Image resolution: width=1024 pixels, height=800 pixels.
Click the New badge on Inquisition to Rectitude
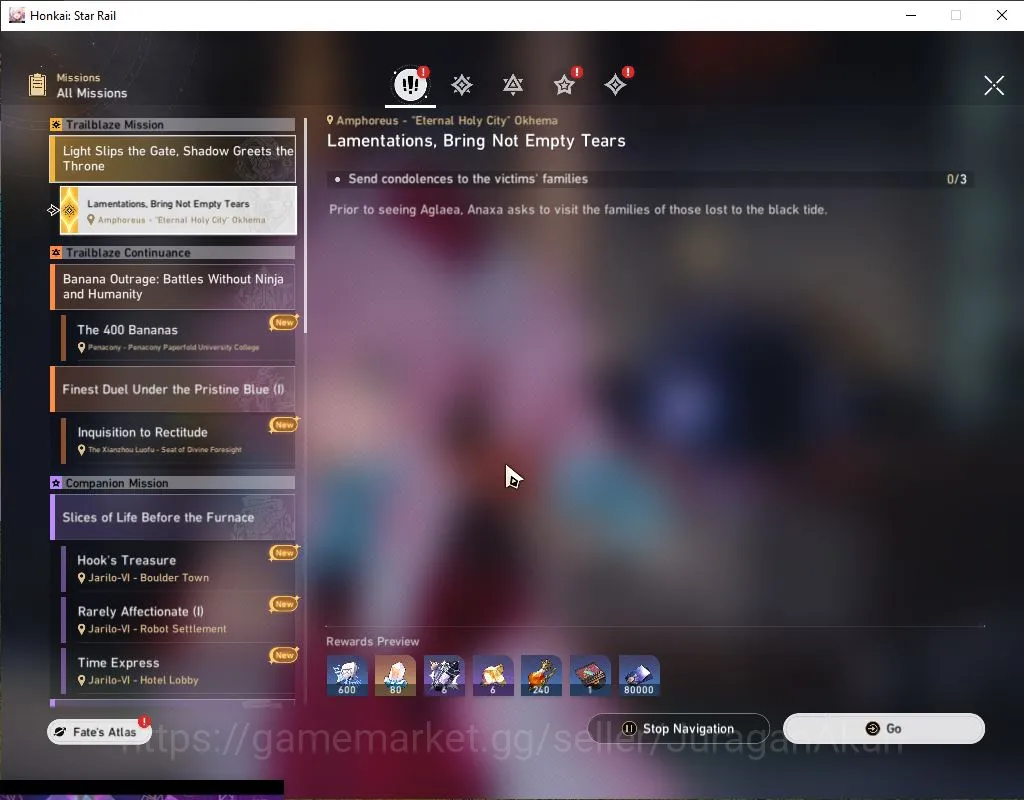[x=284, y=424]
